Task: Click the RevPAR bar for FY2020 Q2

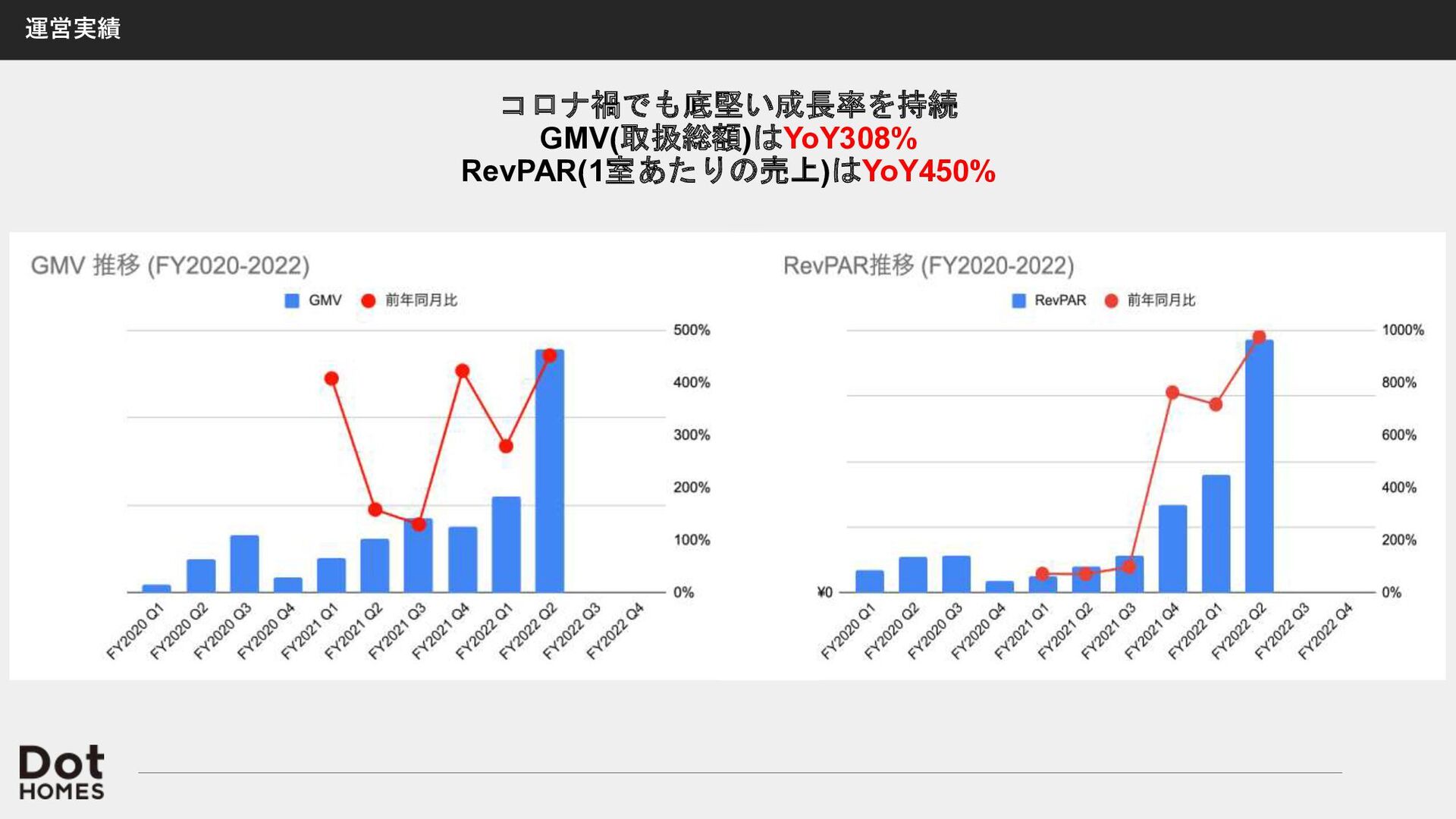Action: click(x=913, y=575)
